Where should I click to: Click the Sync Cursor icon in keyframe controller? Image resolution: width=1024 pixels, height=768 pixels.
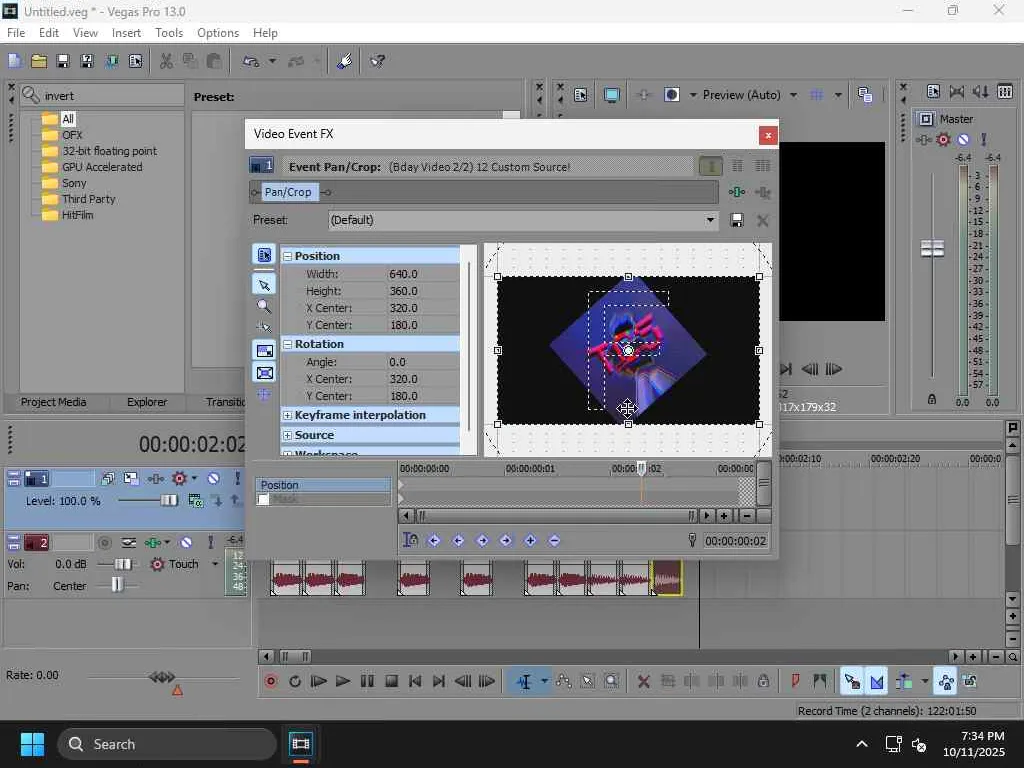[x=410, y=541]
